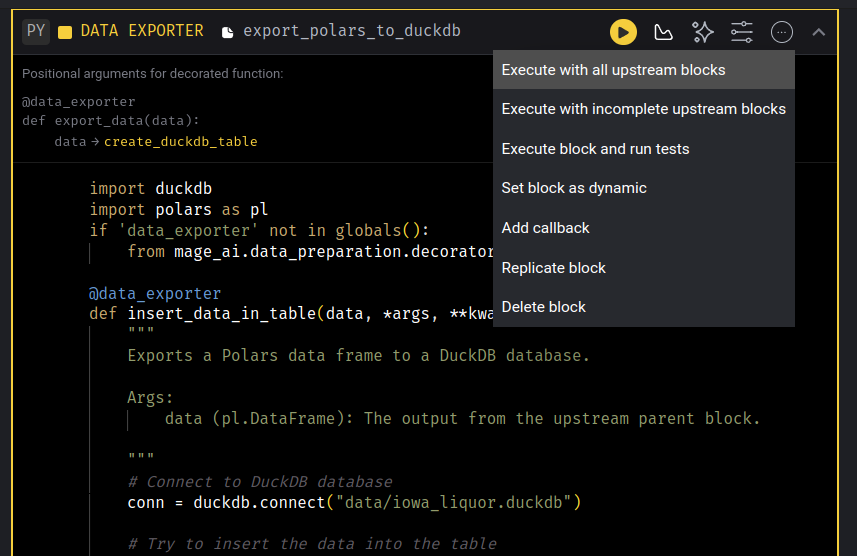
Task: Click the AI sparkle icon
Action: click(702, 32)
